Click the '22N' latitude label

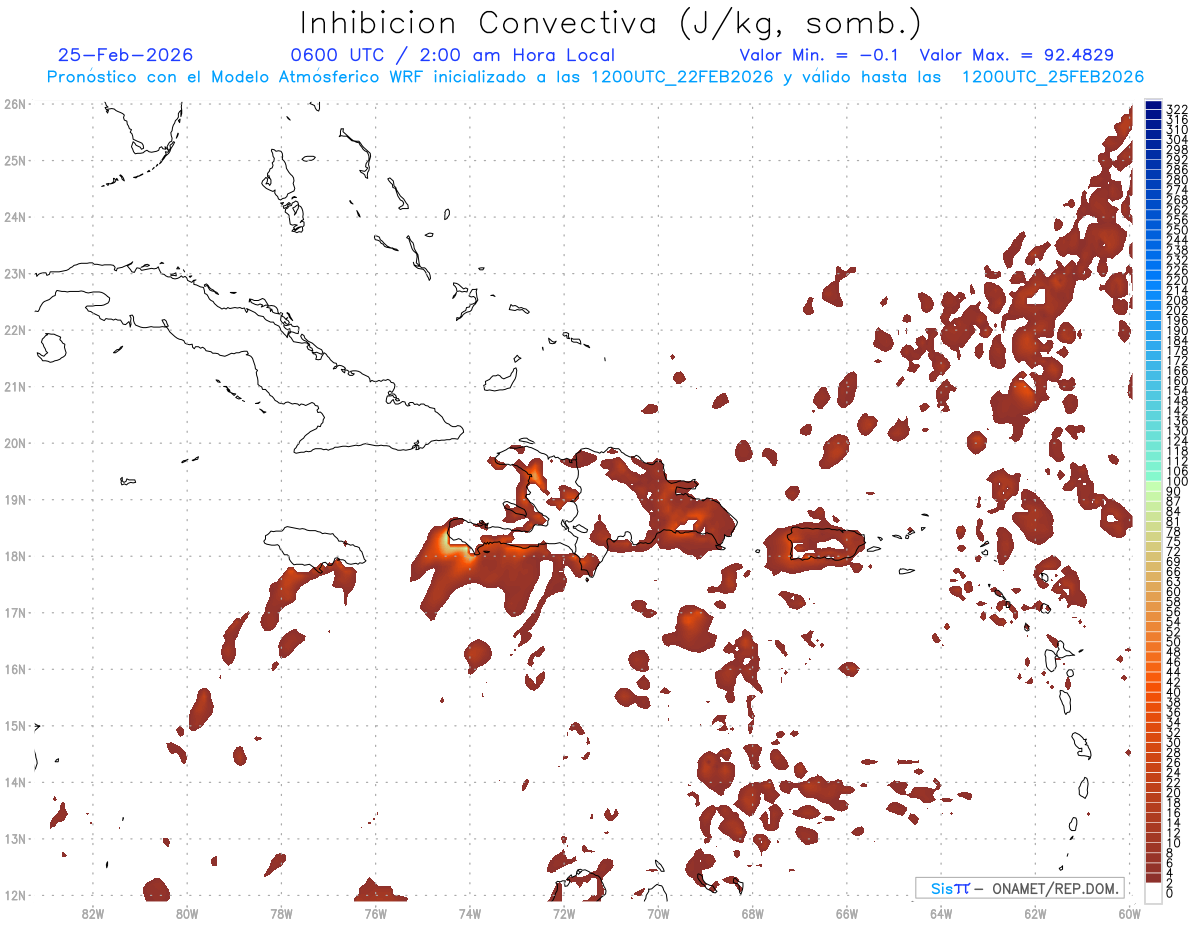[15, 330]
